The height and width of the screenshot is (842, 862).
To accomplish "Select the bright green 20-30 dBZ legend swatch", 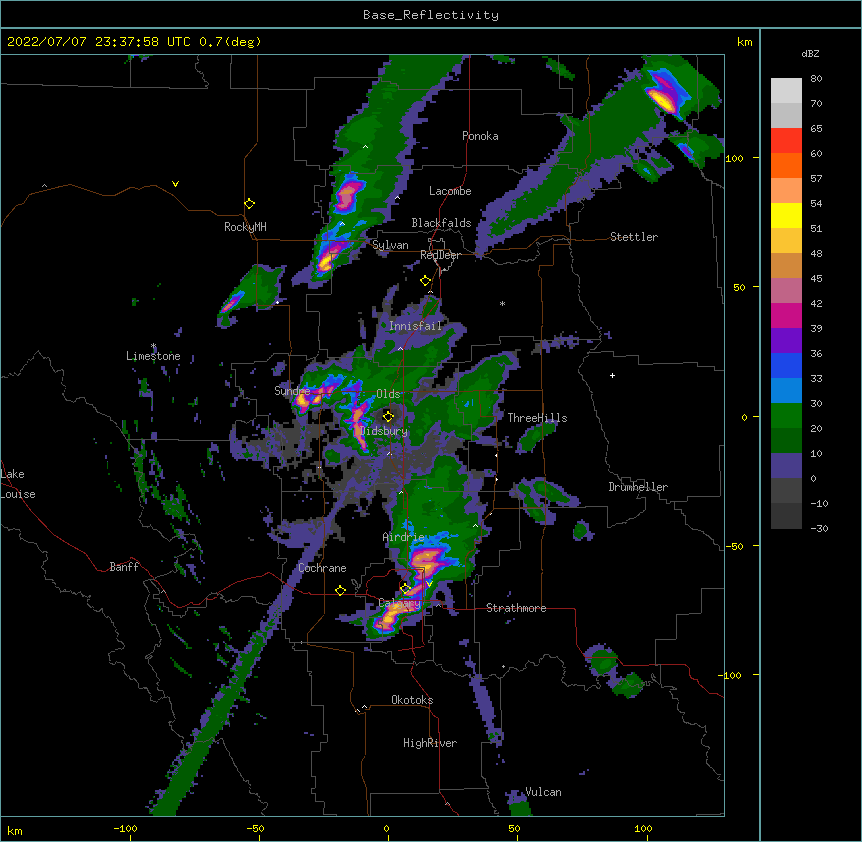I will (786, 416).
